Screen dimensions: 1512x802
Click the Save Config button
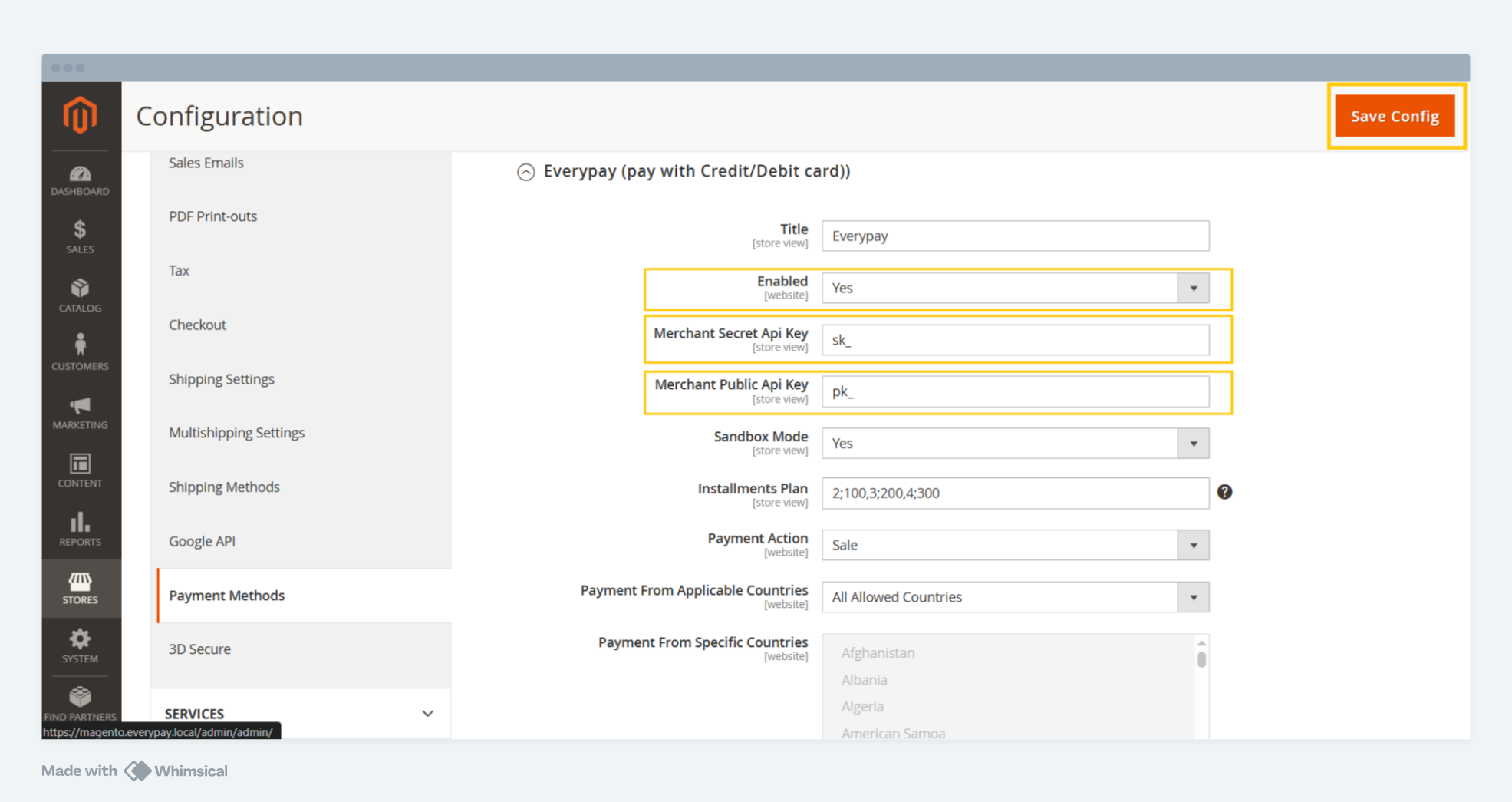1395,116
